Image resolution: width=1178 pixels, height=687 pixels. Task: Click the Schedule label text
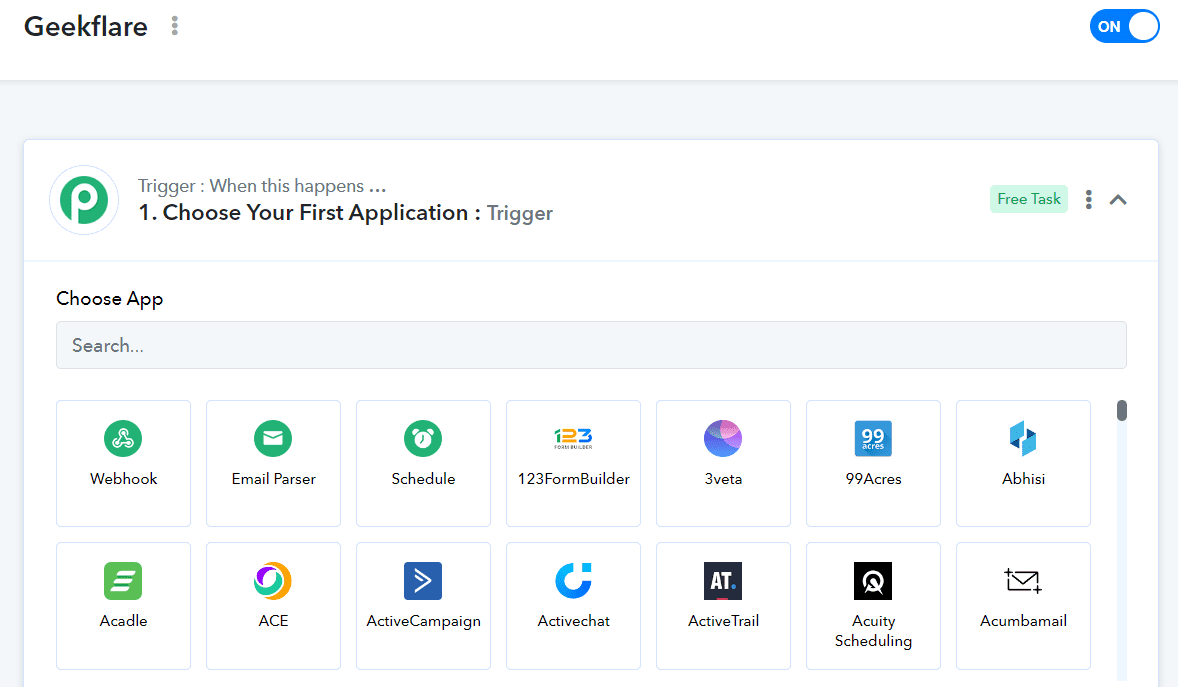click(423, 479)
